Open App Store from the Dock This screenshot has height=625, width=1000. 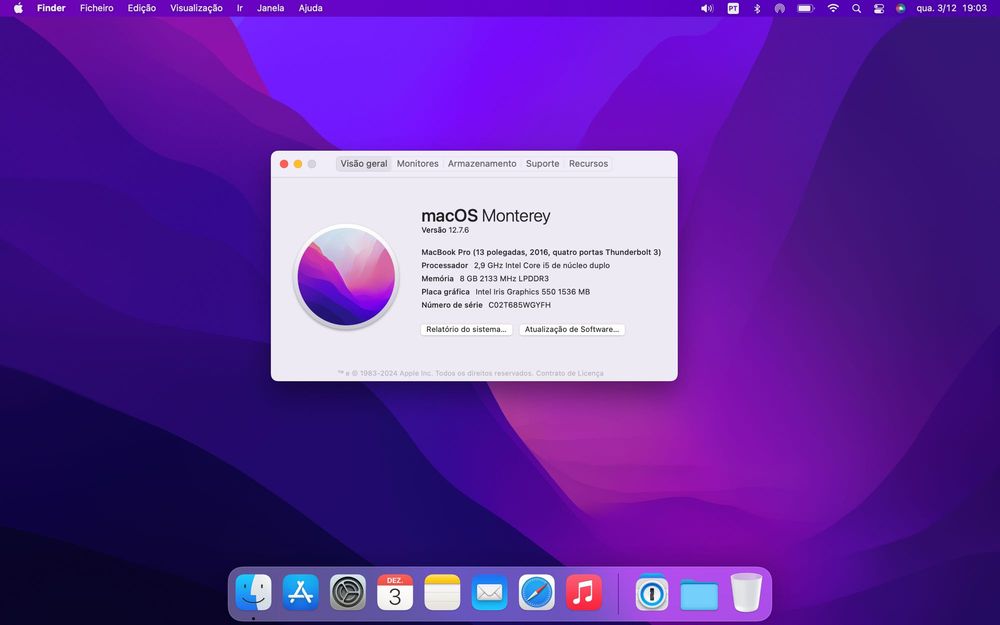pyautogui.click(x=301, y=592)
